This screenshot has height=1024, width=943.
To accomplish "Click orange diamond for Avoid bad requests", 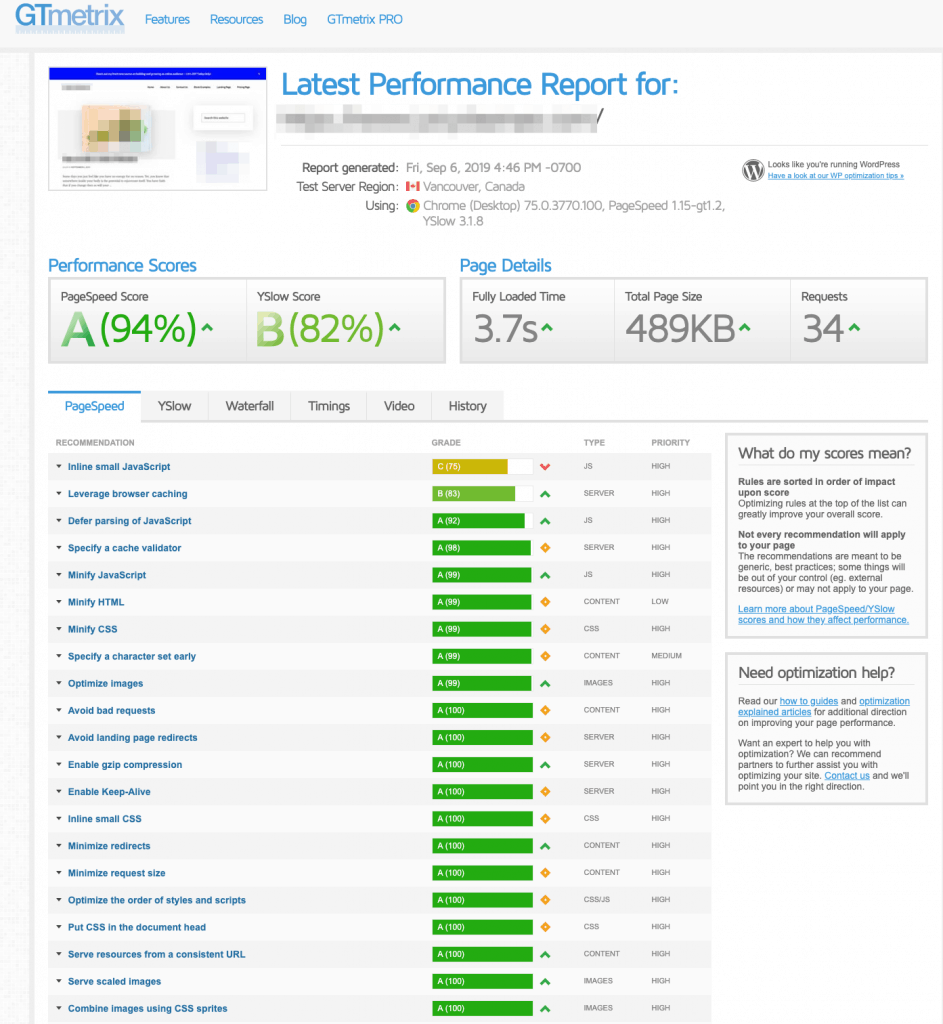I will click(x=545, y=711).
